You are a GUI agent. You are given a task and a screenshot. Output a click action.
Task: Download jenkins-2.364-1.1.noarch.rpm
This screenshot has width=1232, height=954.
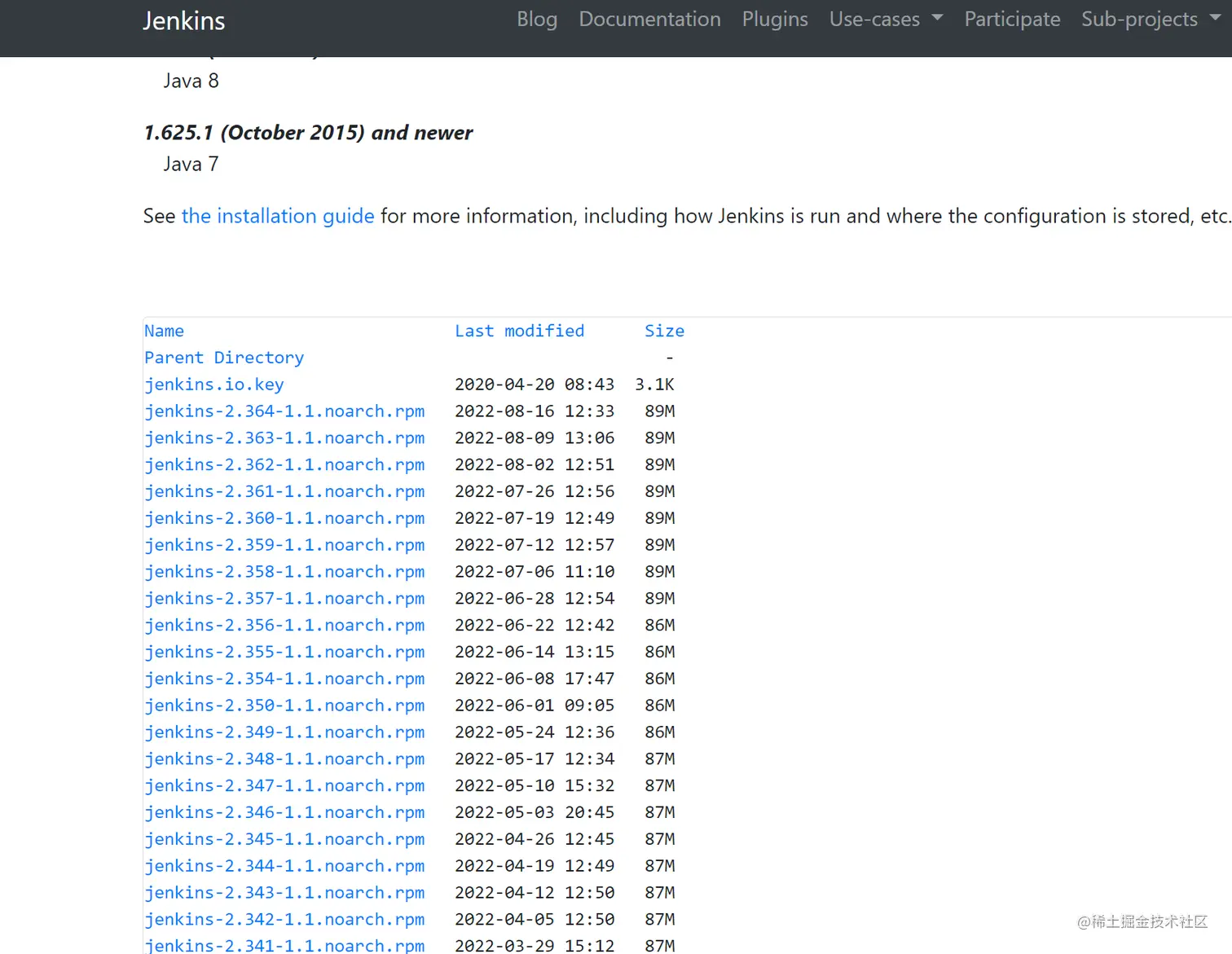pyautogui.click(x=284, y=411)
